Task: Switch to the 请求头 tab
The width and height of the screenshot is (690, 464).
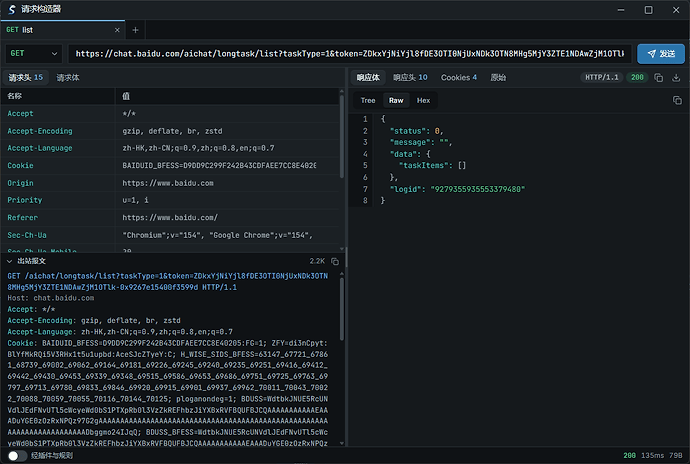Action: click(x=26, y=77)
